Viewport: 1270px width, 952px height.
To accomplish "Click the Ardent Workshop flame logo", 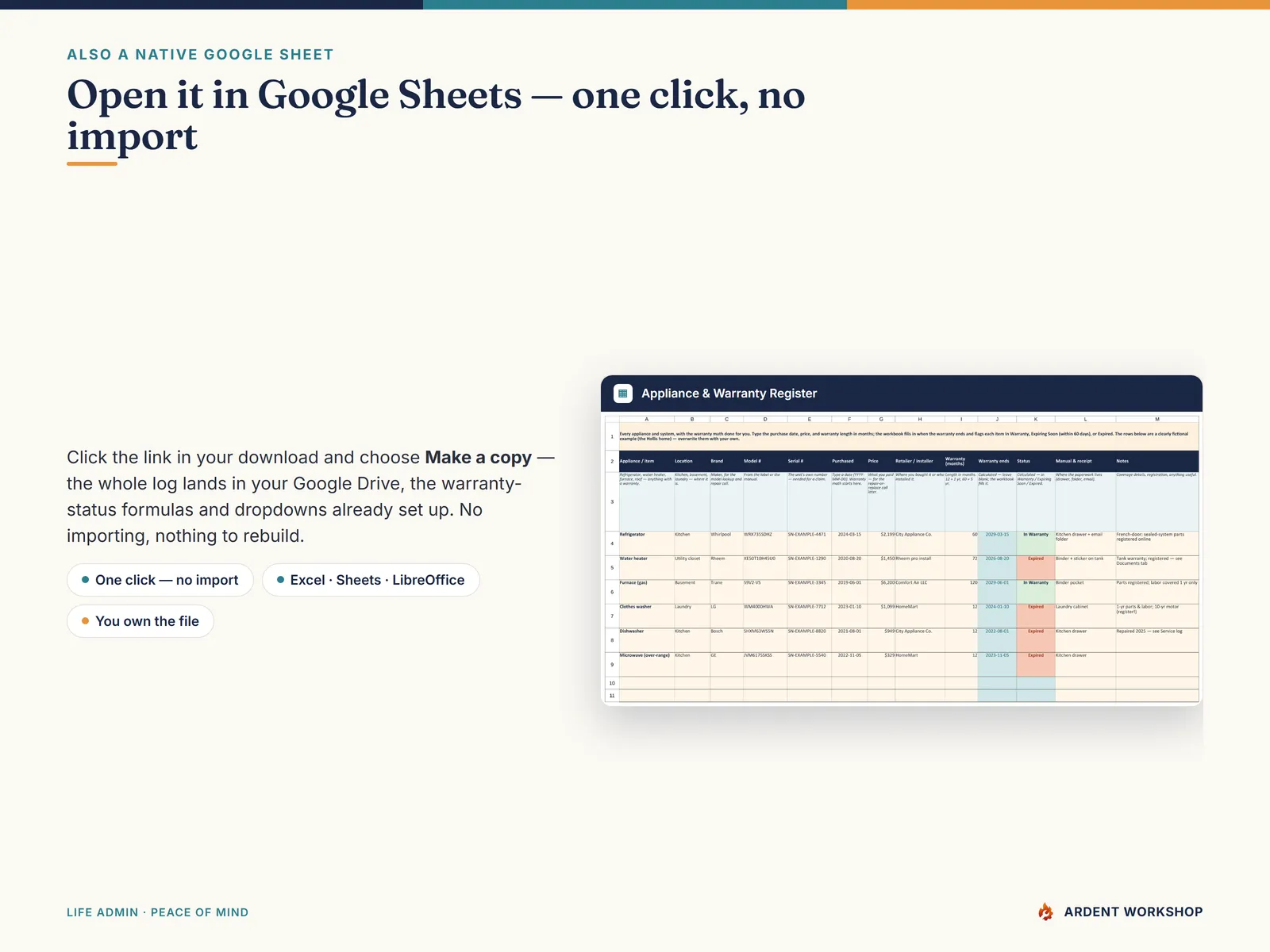I will pos(1045,912).
